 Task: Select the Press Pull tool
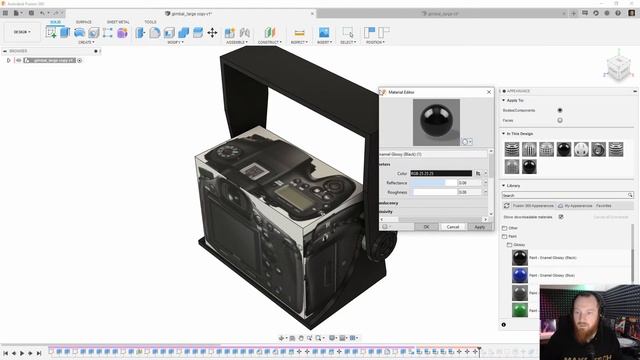click(140, 32)
